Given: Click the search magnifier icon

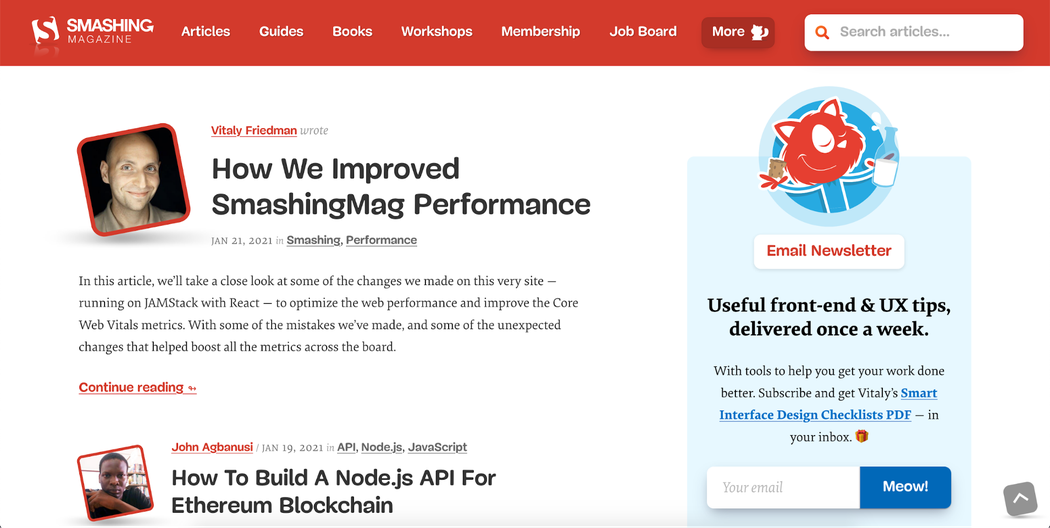Looking at the screenshot, I should pos(822,32).
